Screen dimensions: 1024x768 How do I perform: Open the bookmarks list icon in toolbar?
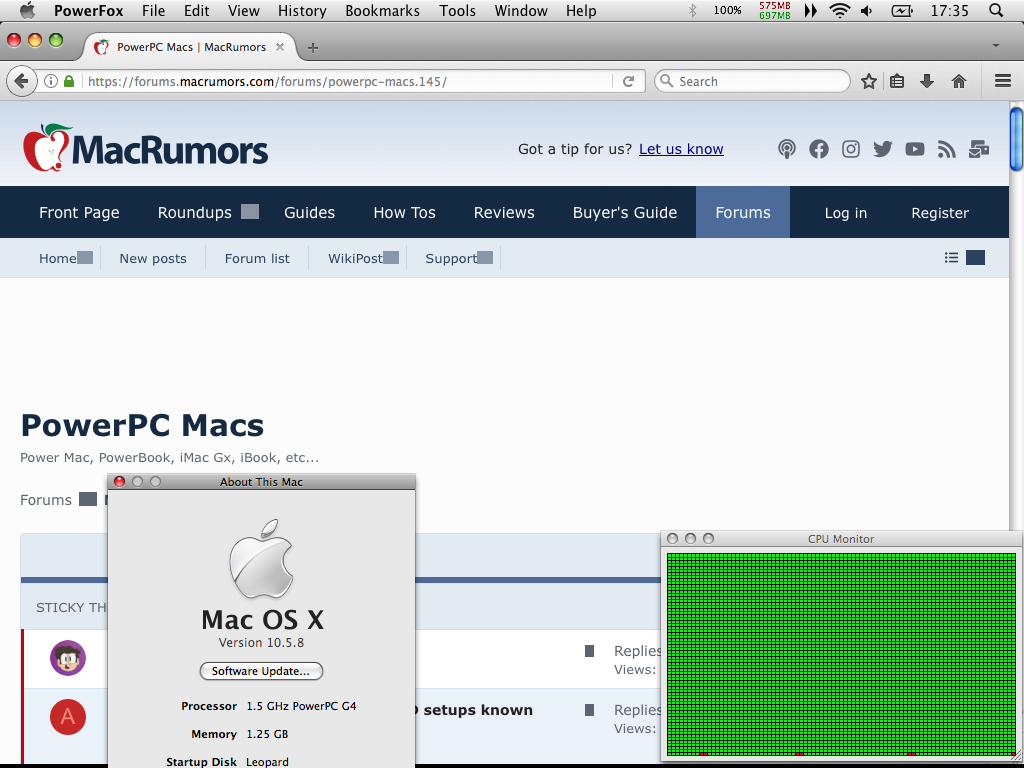897,82
